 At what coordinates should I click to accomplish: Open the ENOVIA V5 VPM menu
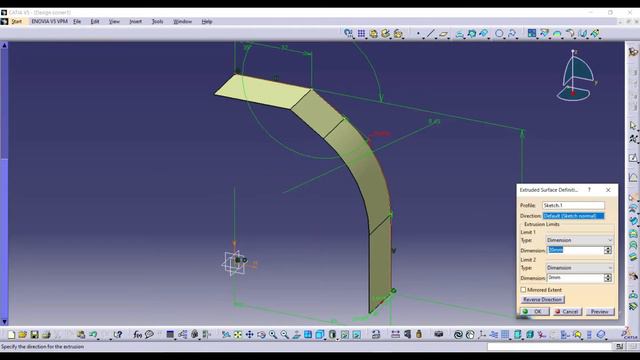point(49,21)
